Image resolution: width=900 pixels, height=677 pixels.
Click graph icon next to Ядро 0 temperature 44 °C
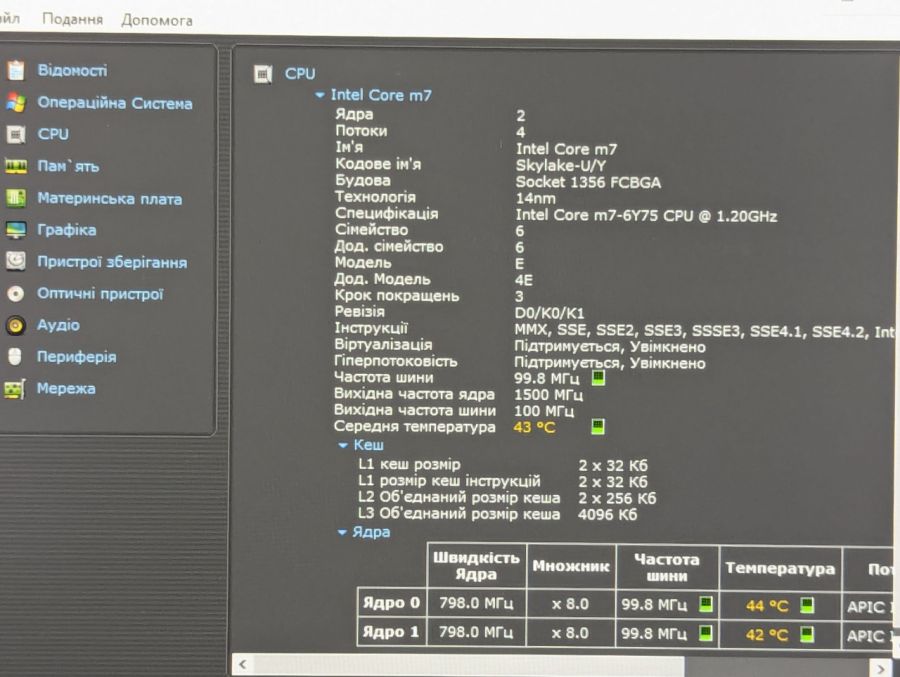click(807, 605)
